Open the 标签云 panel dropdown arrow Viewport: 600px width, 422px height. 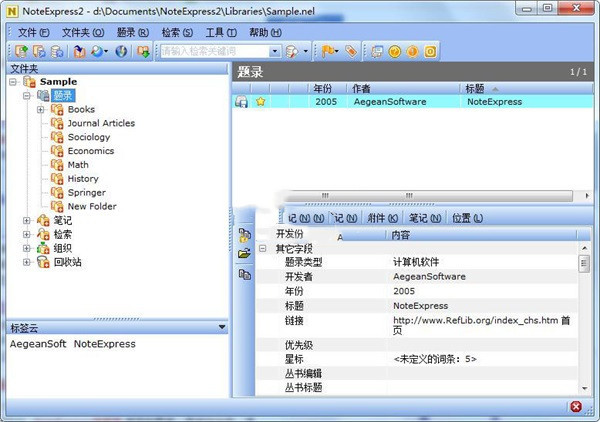coord(222,327)
